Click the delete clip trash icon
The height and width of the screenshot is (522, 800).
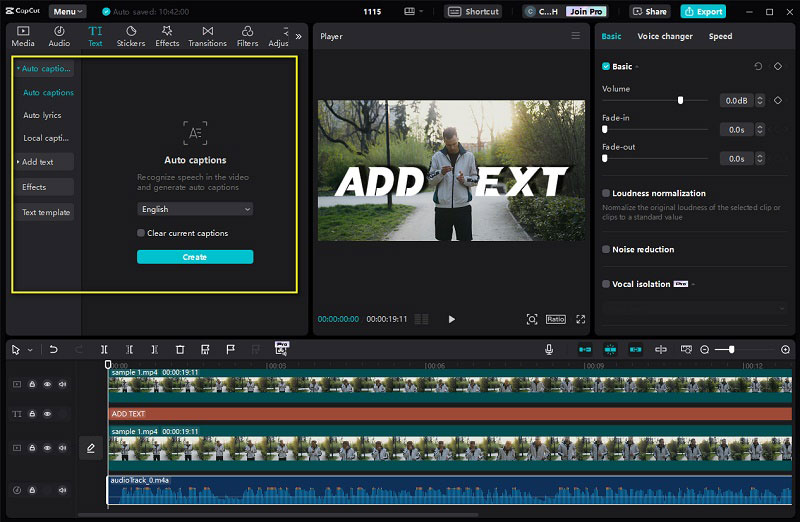tap(180, 350)
